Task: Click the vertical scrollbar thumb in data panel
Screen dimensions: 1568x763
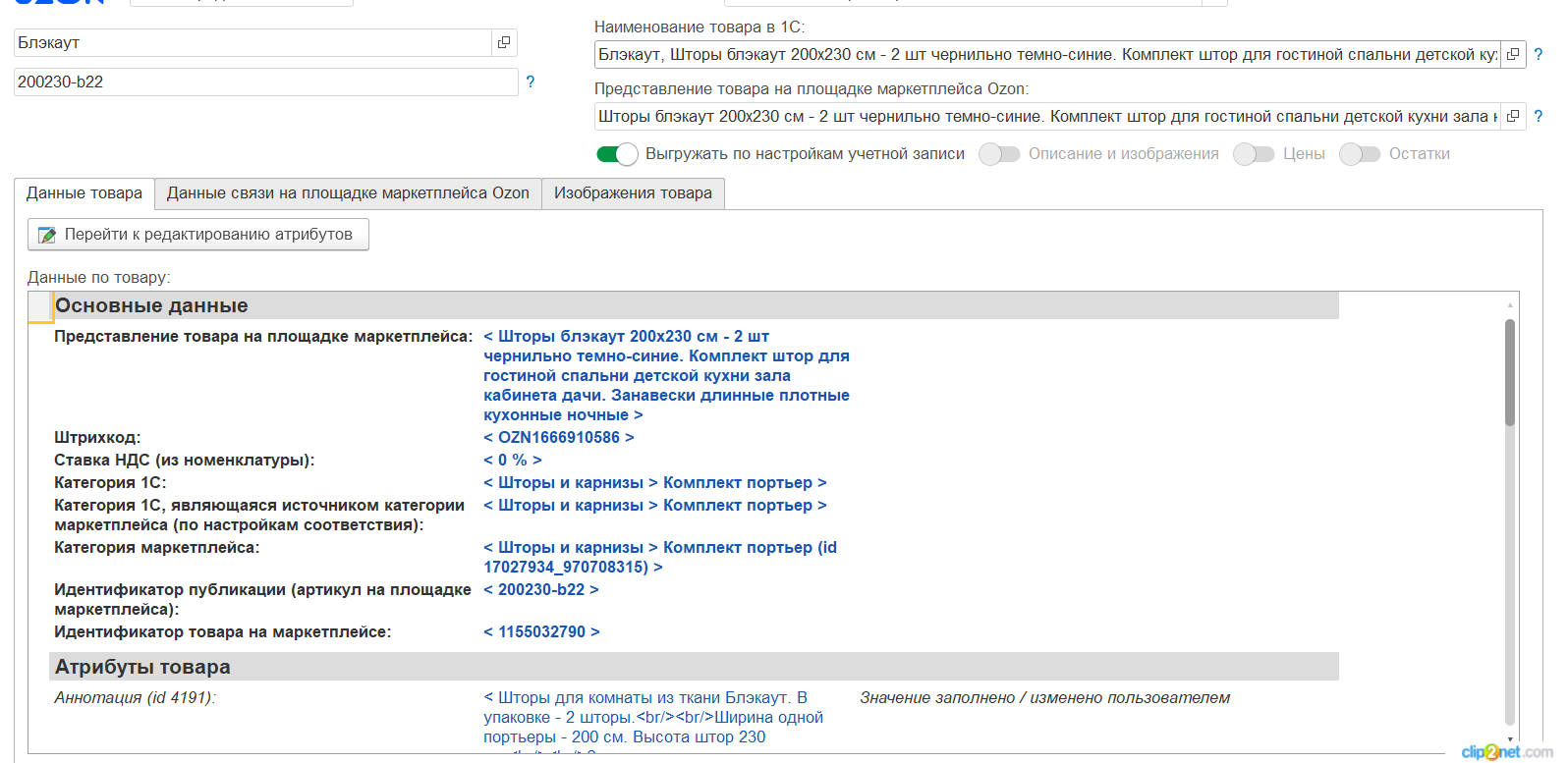Action: [x=1510, y=373]
